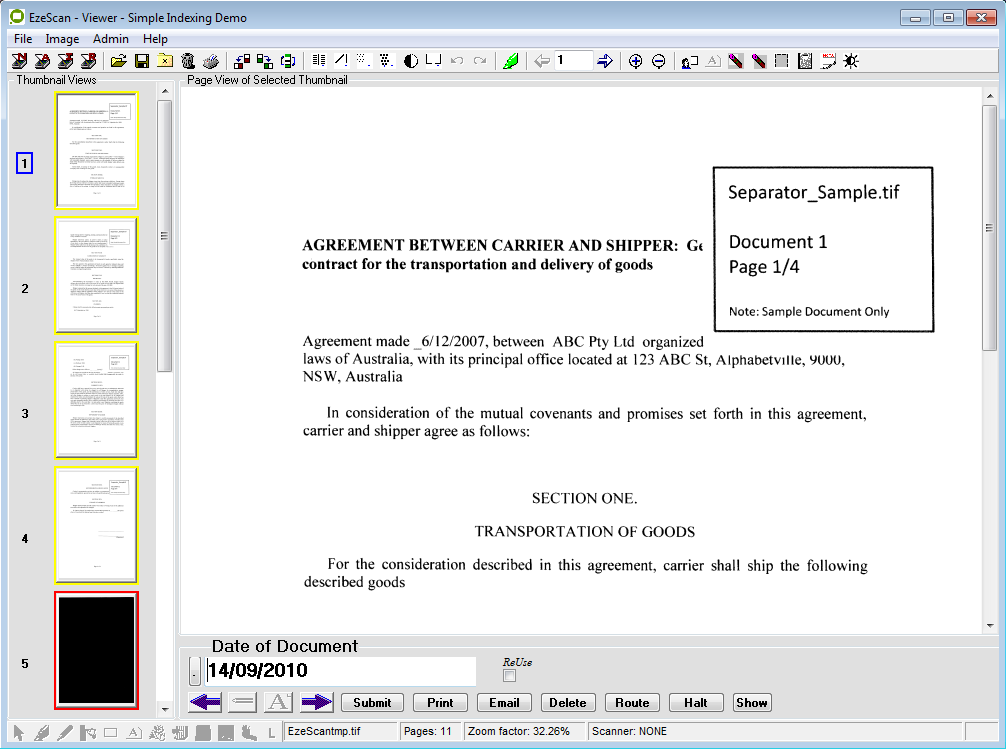Open the Admin menu
This screenshot has width=1006, height=749.
111,39
